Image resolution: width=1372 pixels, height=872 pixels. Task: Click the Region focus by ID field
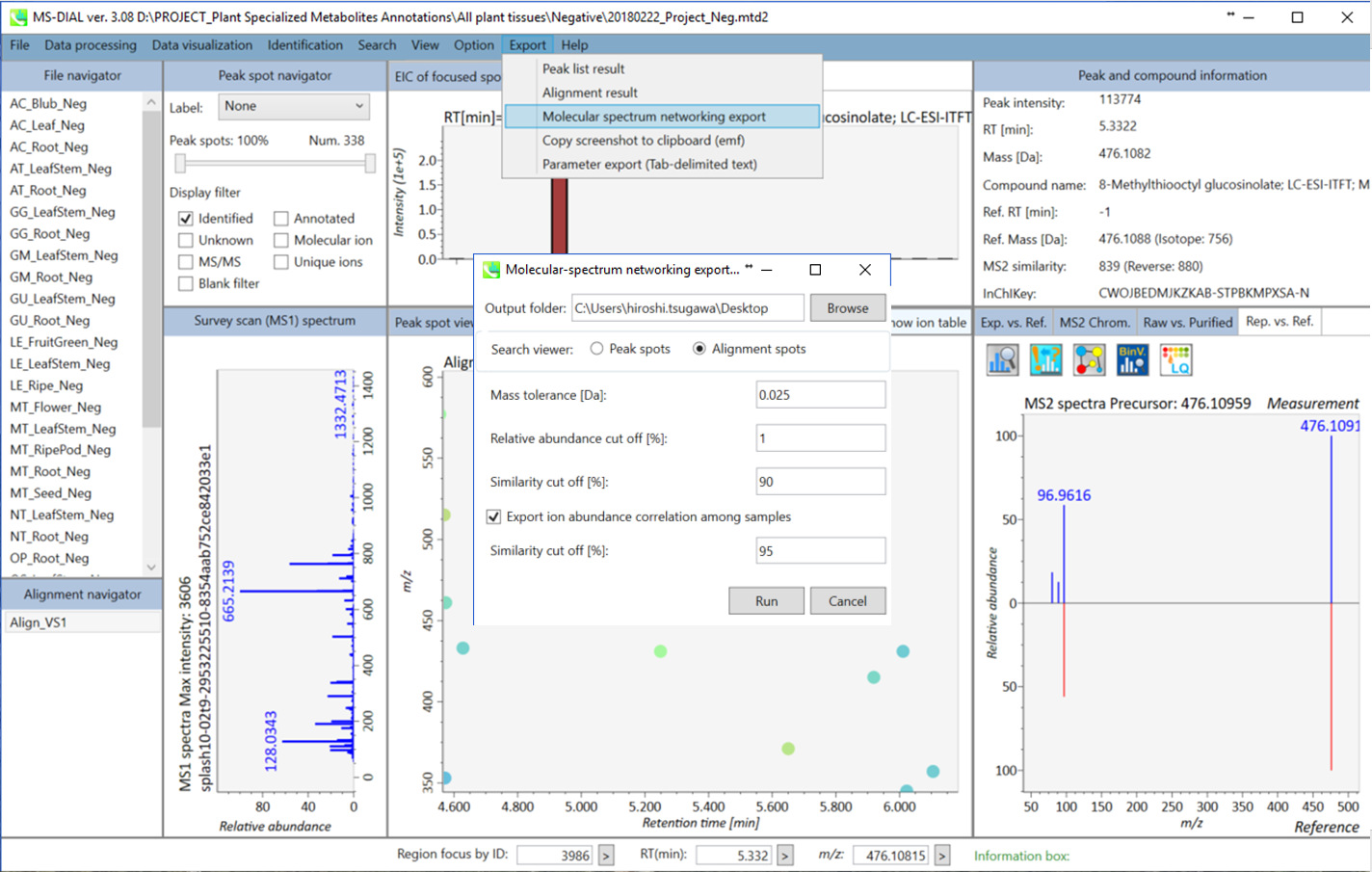coord(555,856)
